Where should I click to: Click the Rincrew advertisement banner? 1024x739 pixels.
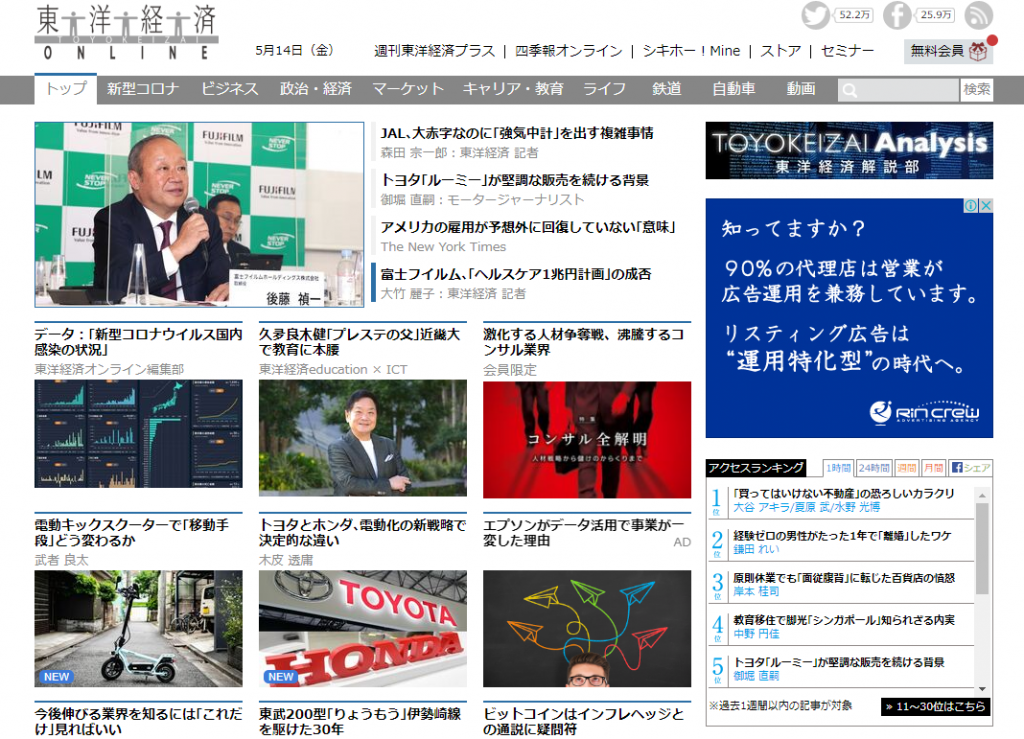[x=849, y=318]
